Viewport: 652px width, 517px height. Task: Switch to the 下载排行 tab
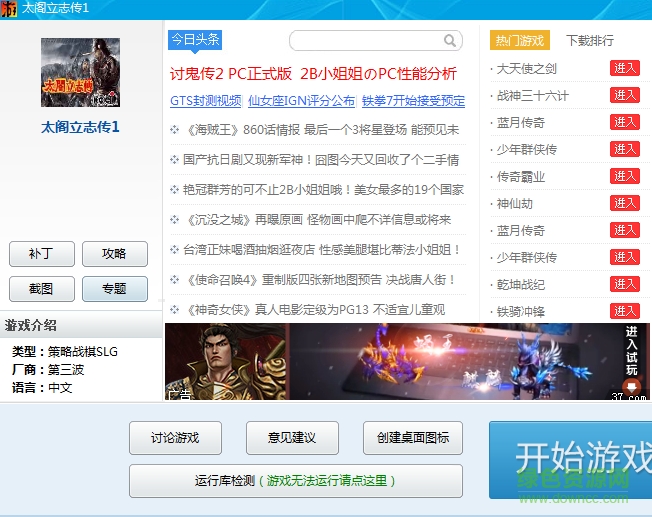click(590, 40)
